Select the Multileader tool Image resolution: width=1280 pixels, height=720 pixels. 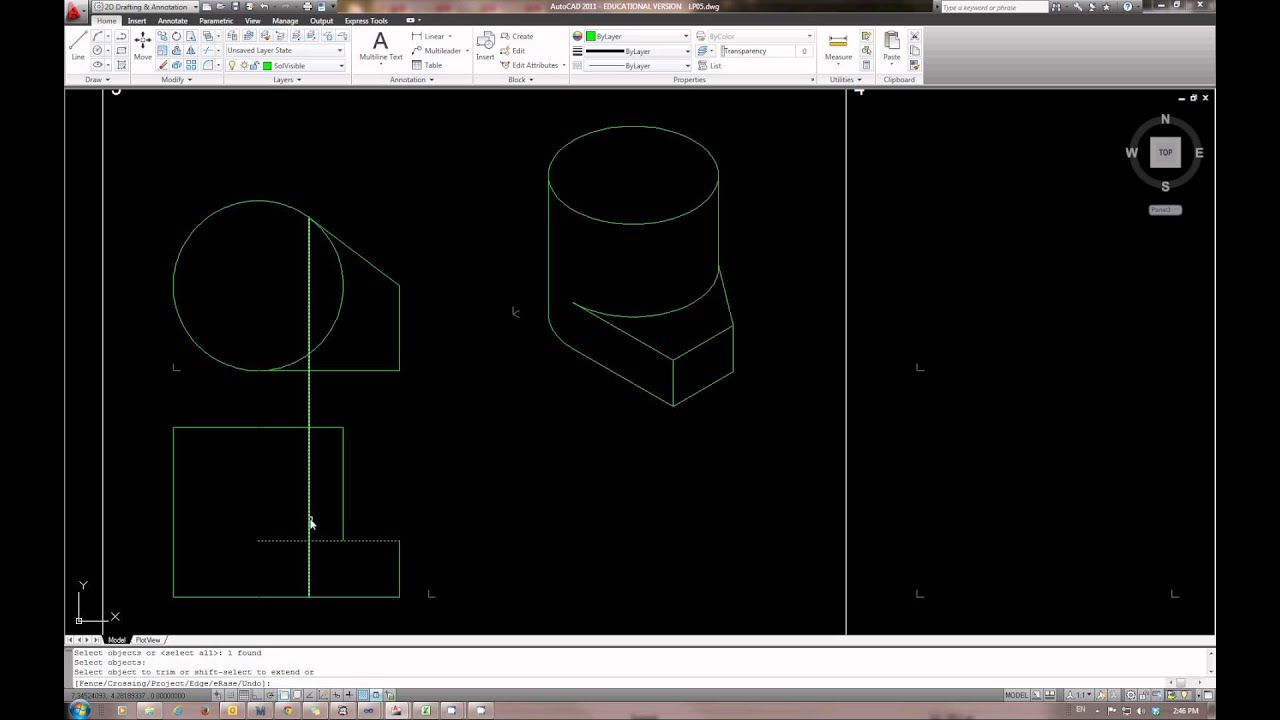(439, 51)
